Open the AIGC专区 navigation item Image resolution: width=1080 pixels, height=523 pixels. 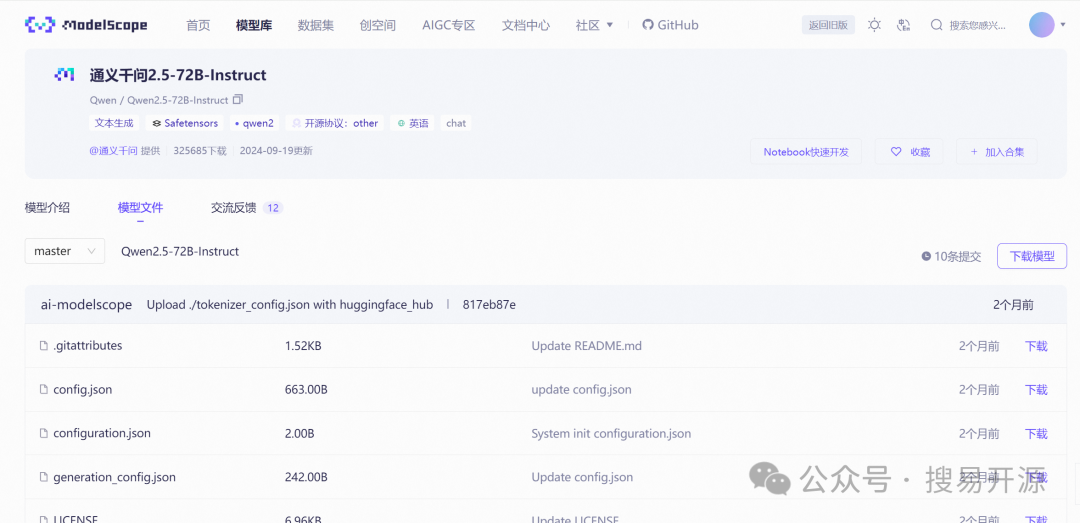click(449, 25)
